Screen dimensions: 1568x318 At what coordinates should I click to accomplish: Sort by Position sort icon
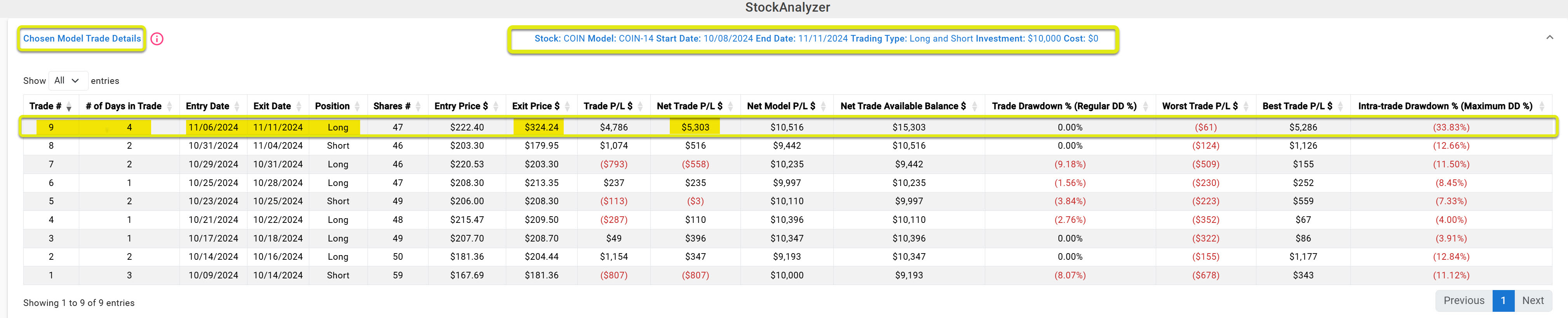357,106
